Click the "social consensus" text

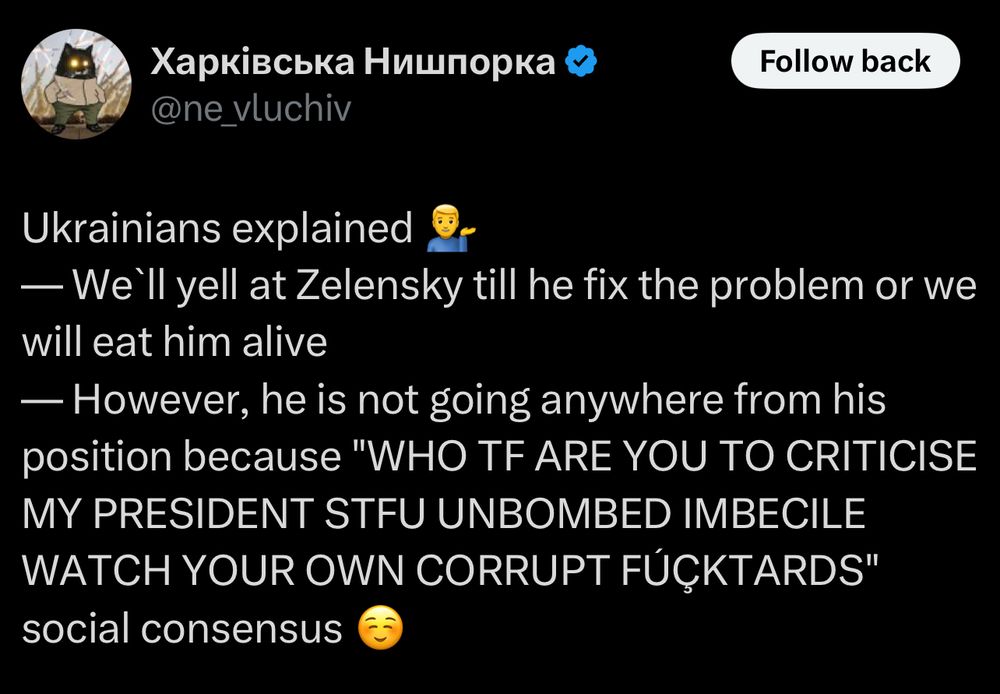(182, 628)
